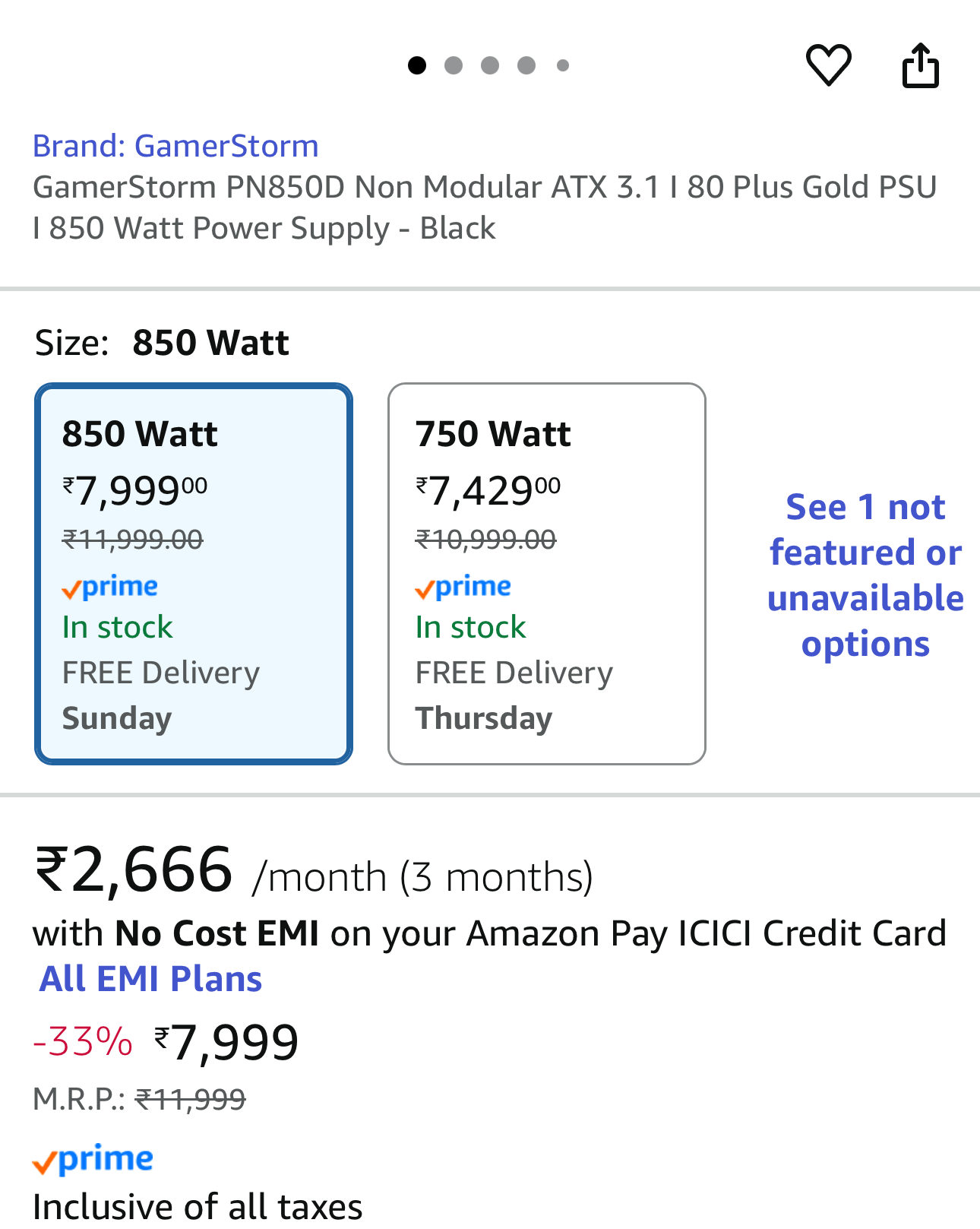Click the prime logo in 850 Watt card
The width and height of the screenshot is (980, 1229).
click(x=110, y=587)
